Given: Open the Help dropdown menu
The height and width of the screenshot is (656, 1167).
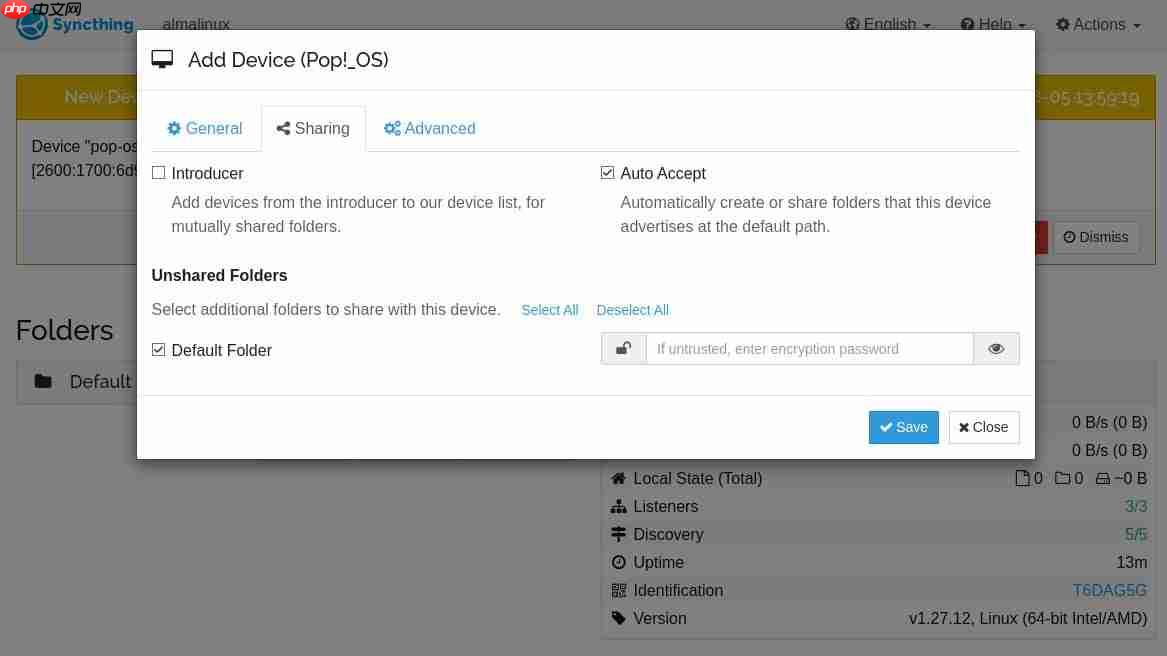Looking at the screenshot, I should 993,25.
